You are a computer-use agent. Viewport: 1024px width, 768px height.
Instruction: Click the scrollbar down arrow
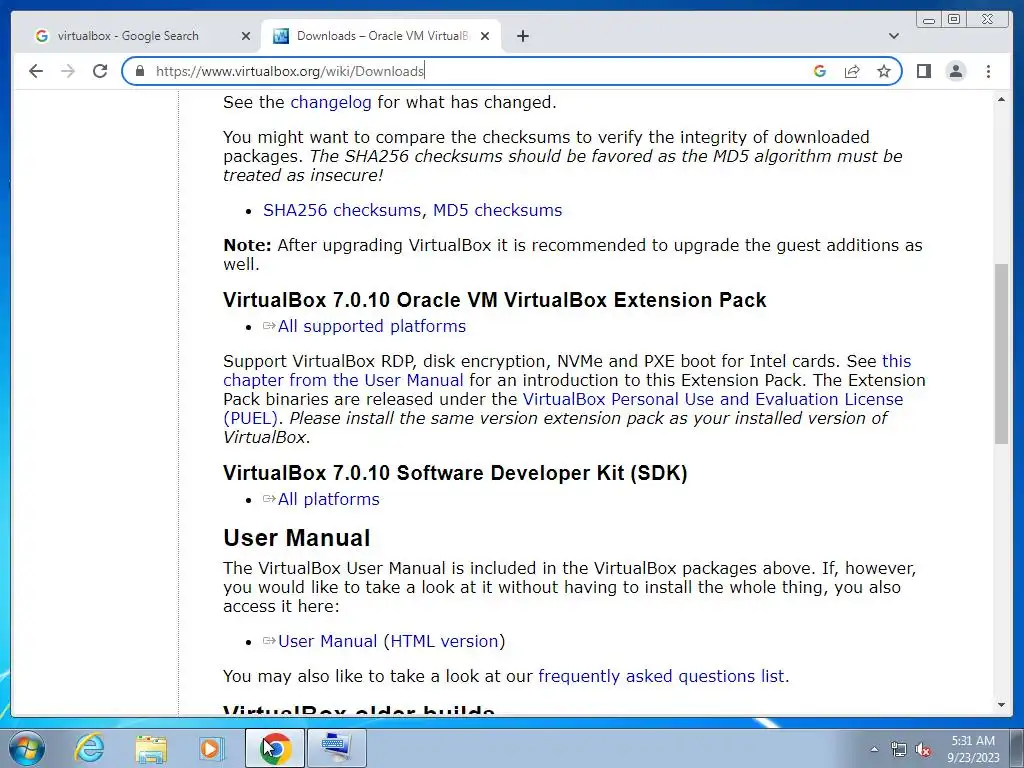(x=1001, y=705)
